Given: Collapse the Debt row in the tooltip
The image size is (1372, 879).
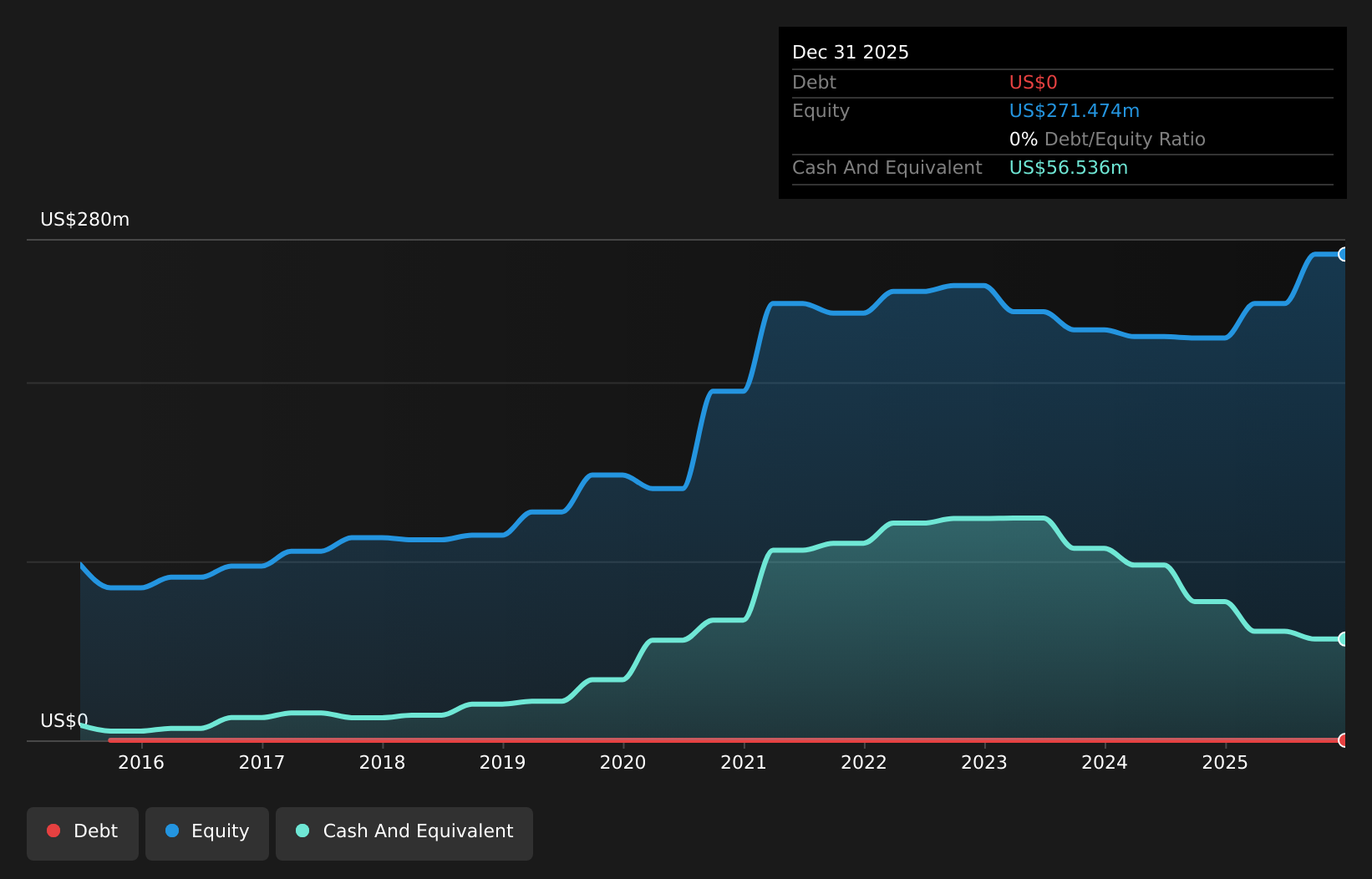Looking at the screenshot, I should click(x=815, y=82).
